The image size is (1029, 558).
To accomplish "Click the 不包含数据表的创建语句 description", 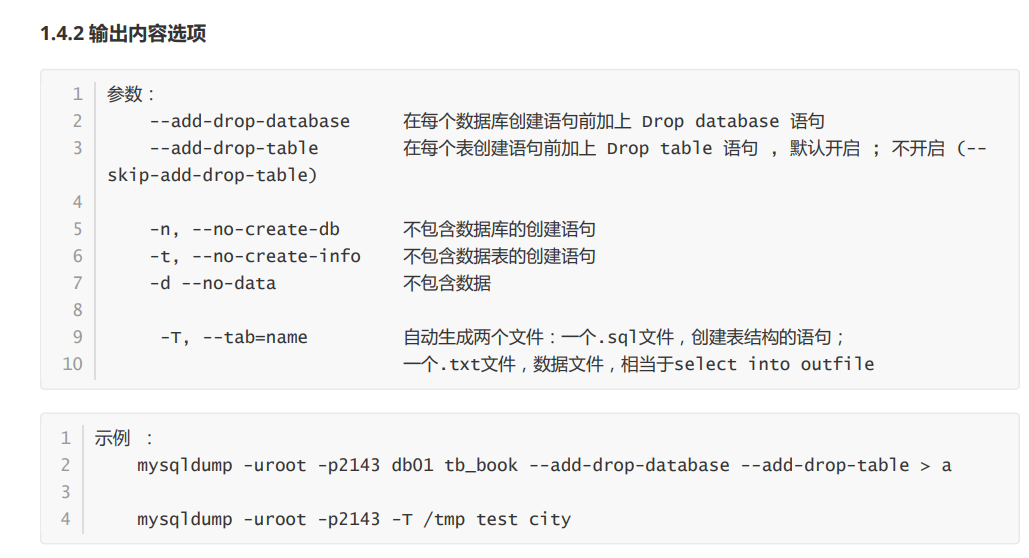I will pyautogui.click(x=498, y=256).
